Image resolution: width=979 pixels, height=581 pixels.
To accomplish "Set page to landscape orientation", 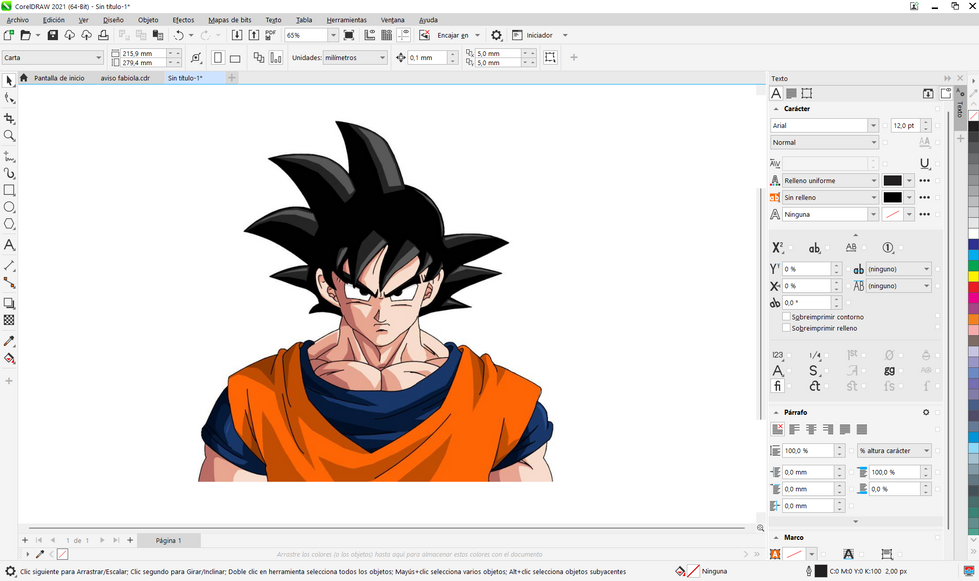I will (235, 57).
